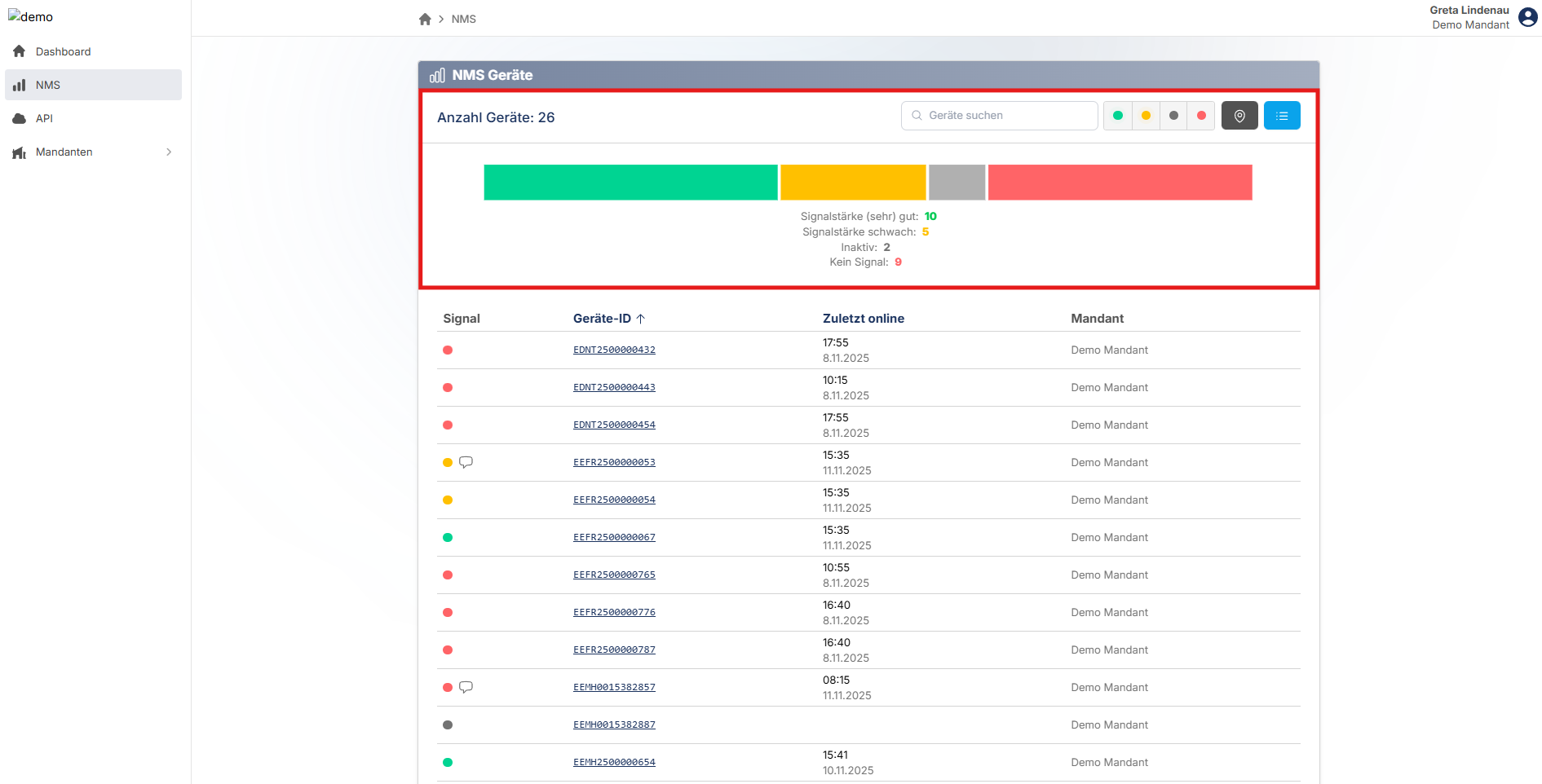Expand the Mandanten submenu chevron

(169, 152)
